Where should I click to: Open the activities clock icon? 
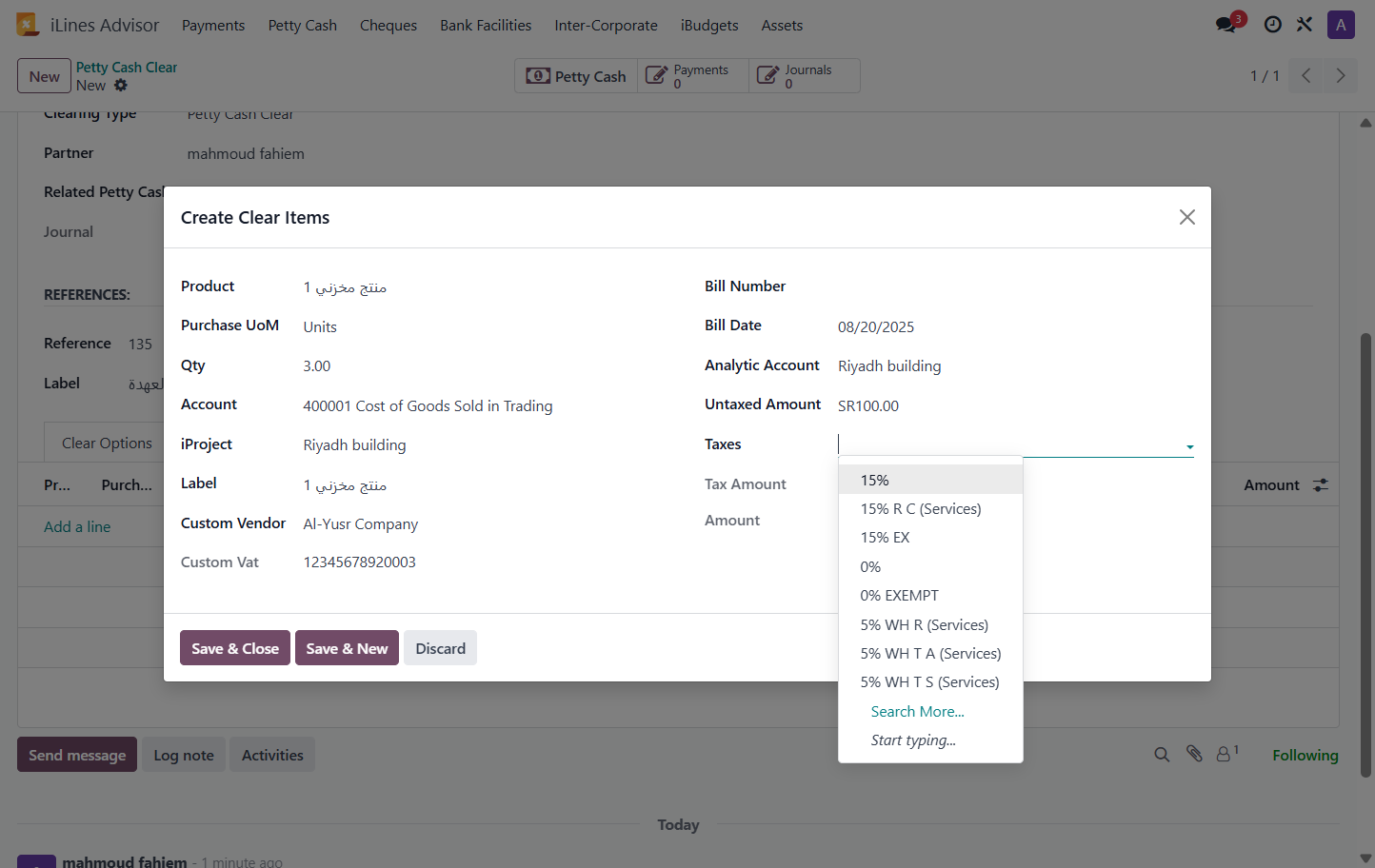coord(1272,25)
